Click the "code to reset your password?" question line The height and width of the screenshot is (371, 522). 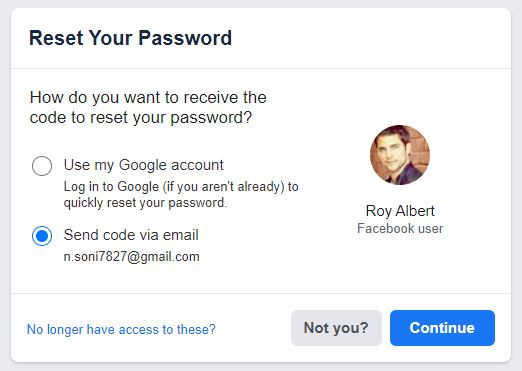click(x=141, y=118)
